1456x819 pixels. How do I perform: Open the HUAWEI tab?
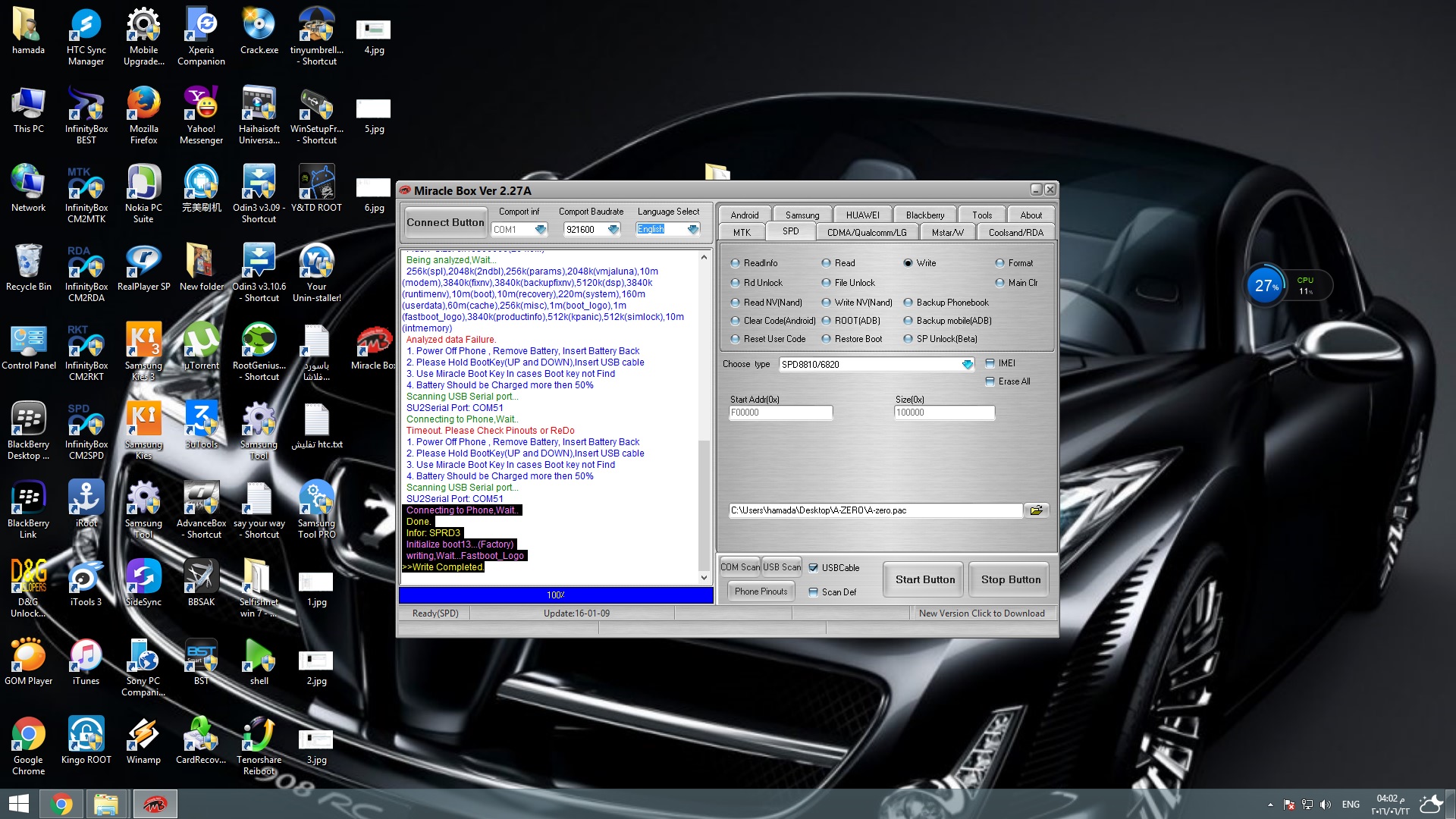click(x=863, y=215)
